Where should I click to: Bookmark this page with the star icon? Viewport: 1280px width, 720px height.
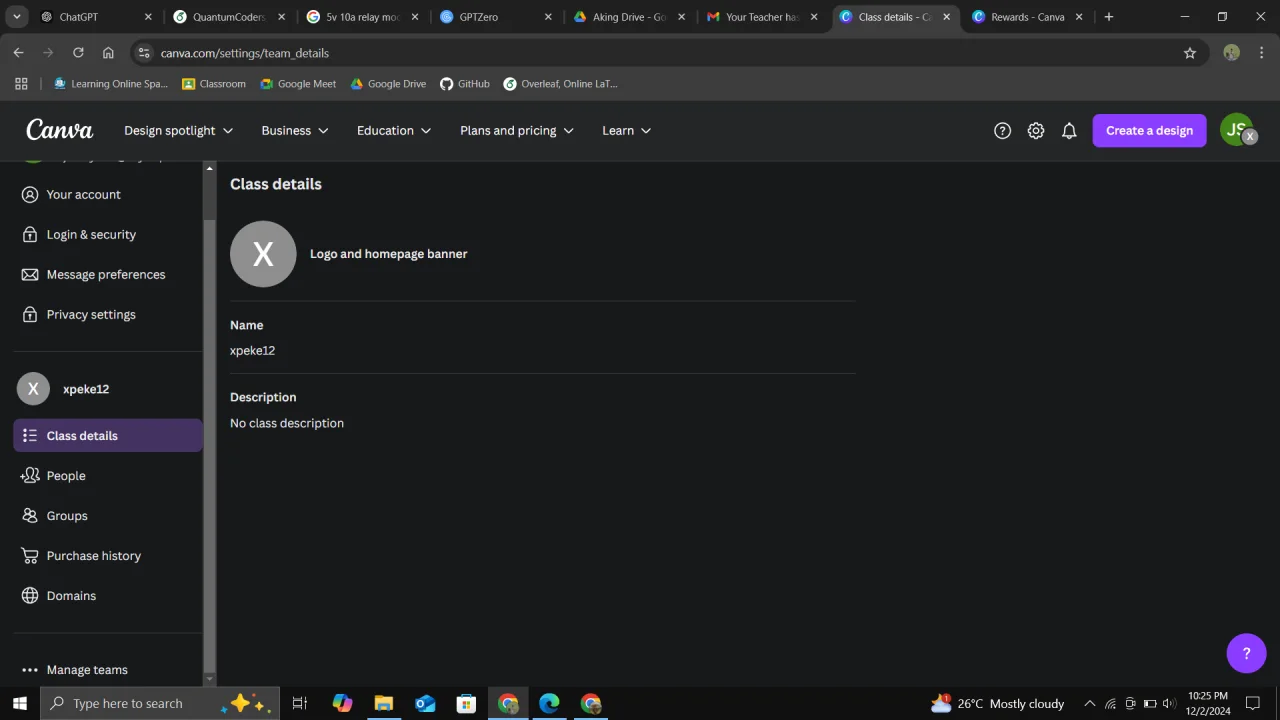(x=1190, y=53)
